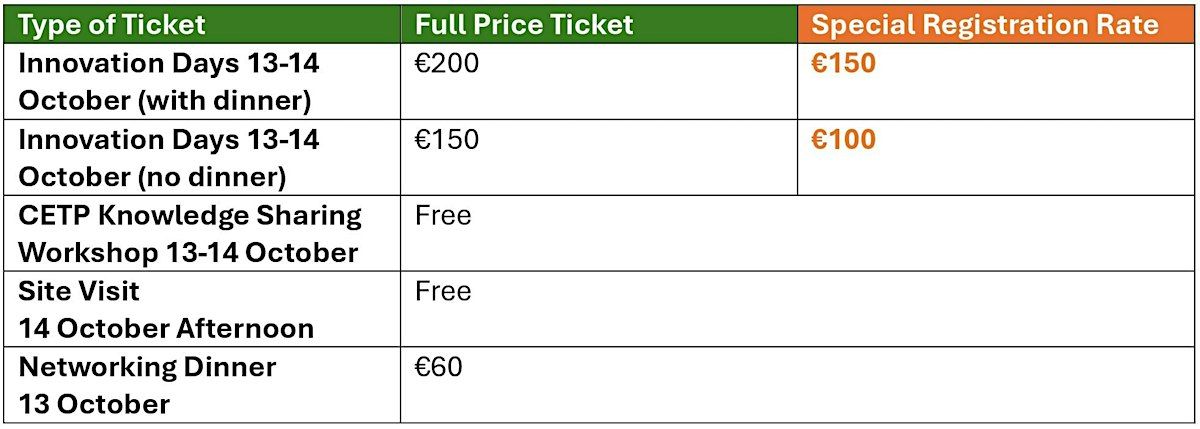Click the Free price for CETP Workshop
The height and width of the screenshot is (429, 1200).
coord(443,215)
